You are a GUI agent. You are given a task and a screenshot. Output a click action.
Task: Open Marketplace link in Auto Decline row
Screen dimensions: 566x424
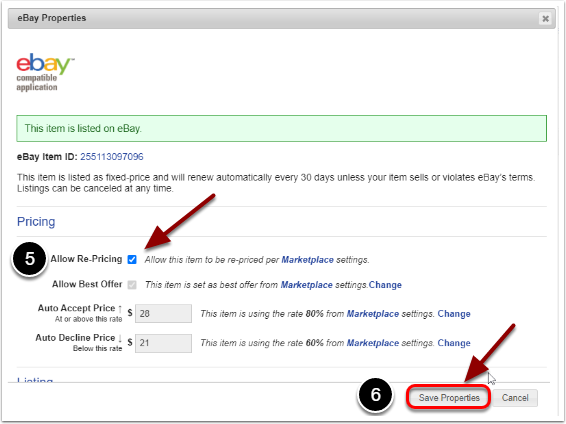373,343
